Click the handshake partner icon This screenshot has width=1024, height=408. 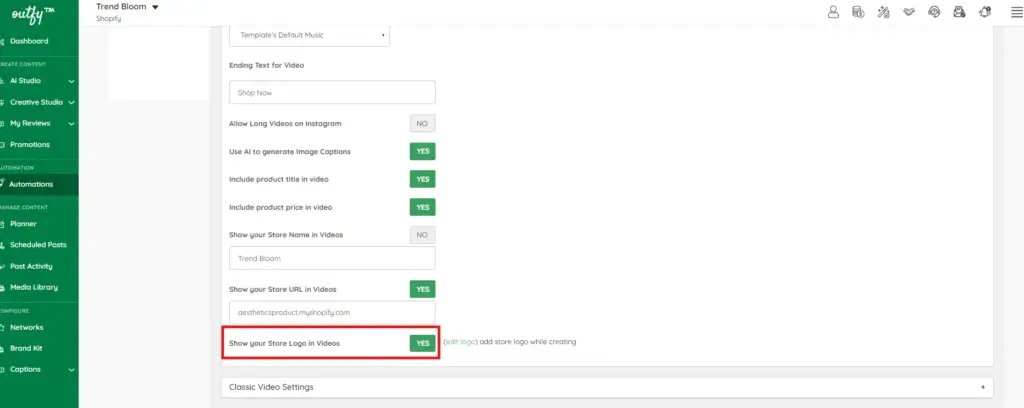pyautogui.click(x=909, y=12)
